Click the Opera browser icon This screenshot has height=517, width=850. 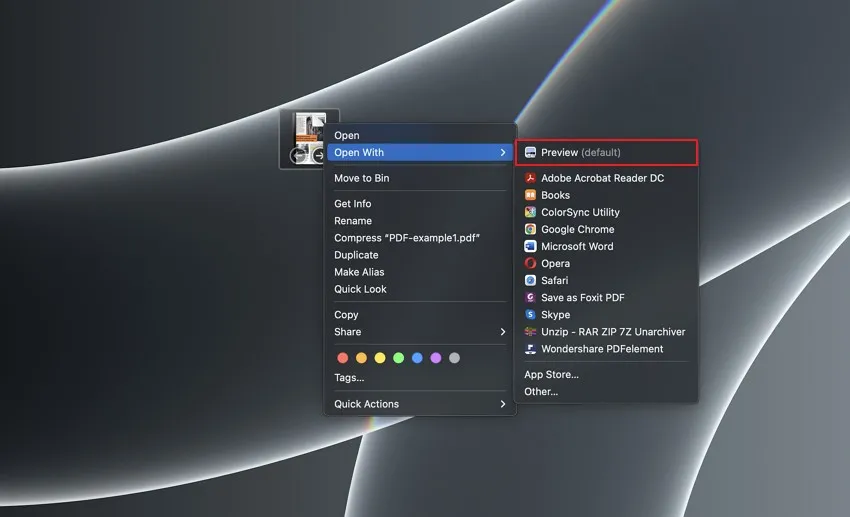(530, 263)
